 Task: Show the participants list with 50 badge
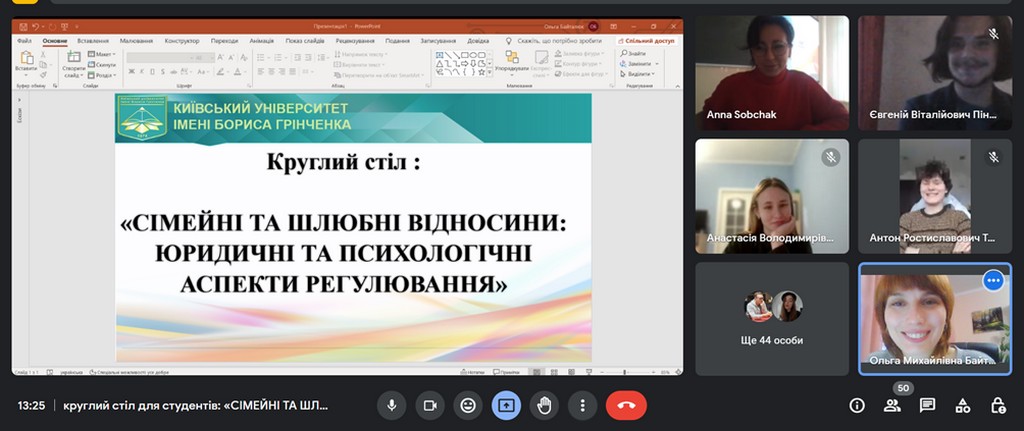coord(892,405)
